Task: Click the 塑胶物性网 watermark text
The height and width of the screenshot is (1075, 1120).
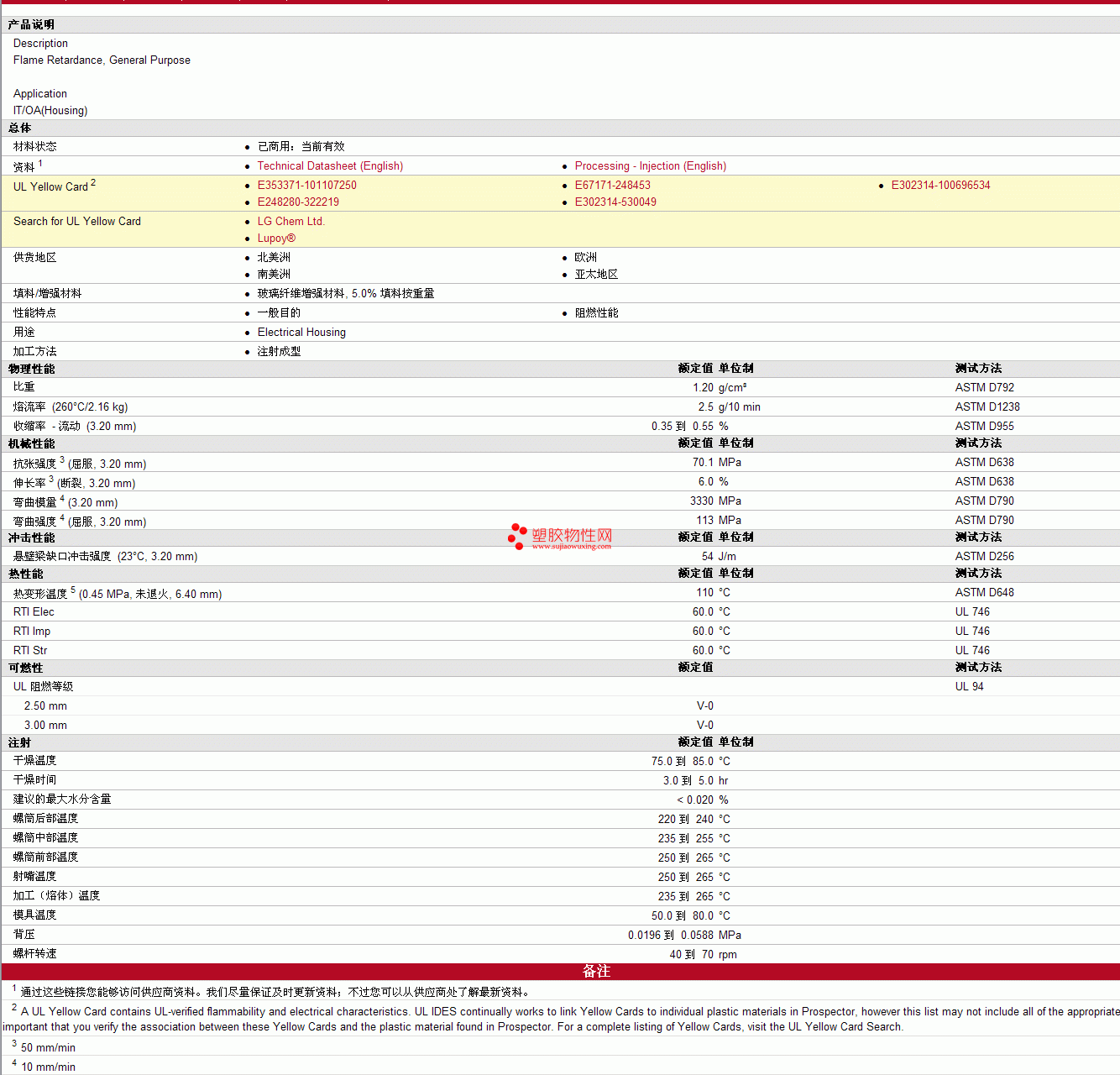Action: 572,535
